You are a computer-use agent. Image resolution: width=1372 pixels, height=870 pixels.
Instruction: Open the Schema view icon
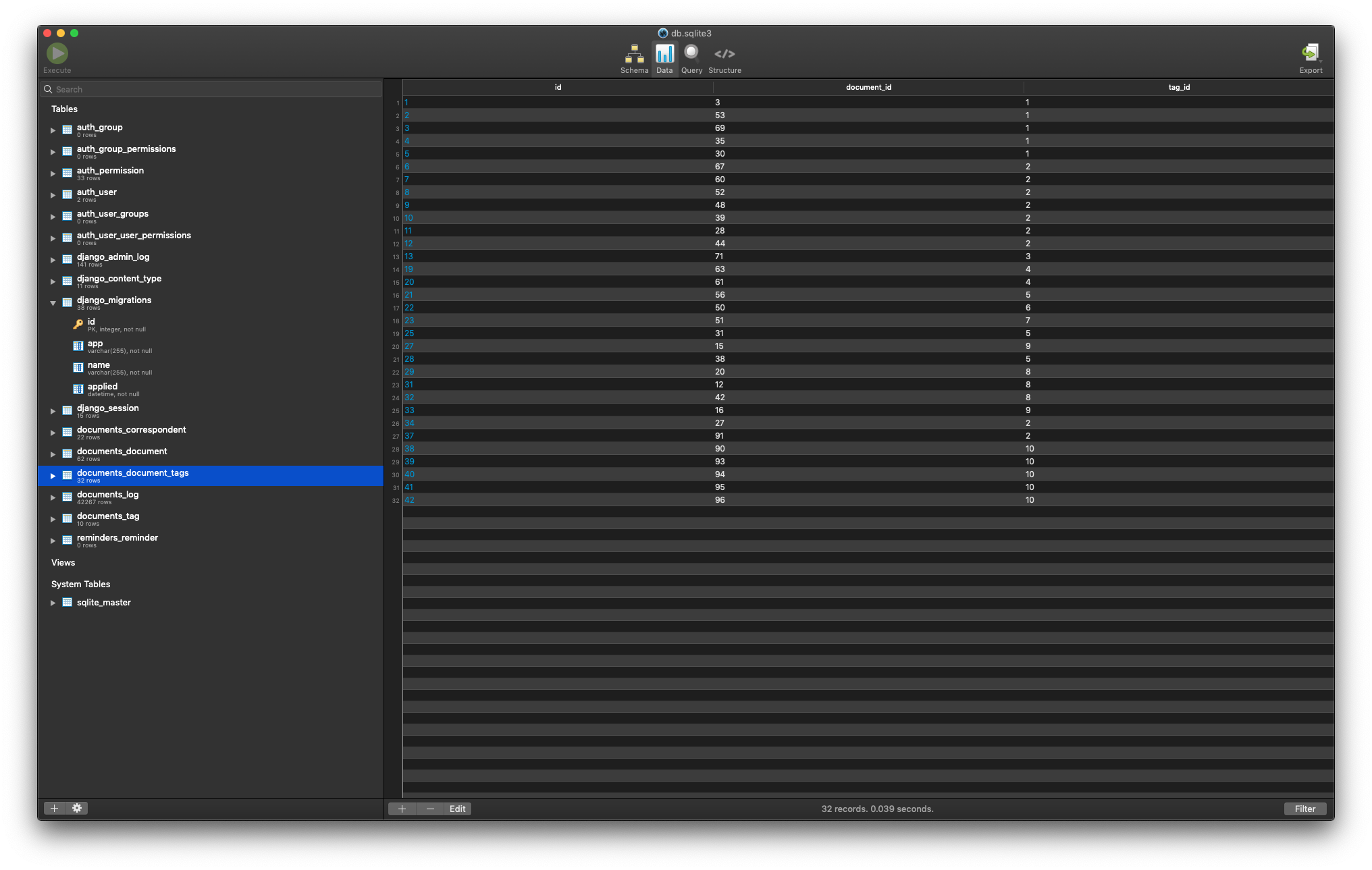[x=634, y=54]
